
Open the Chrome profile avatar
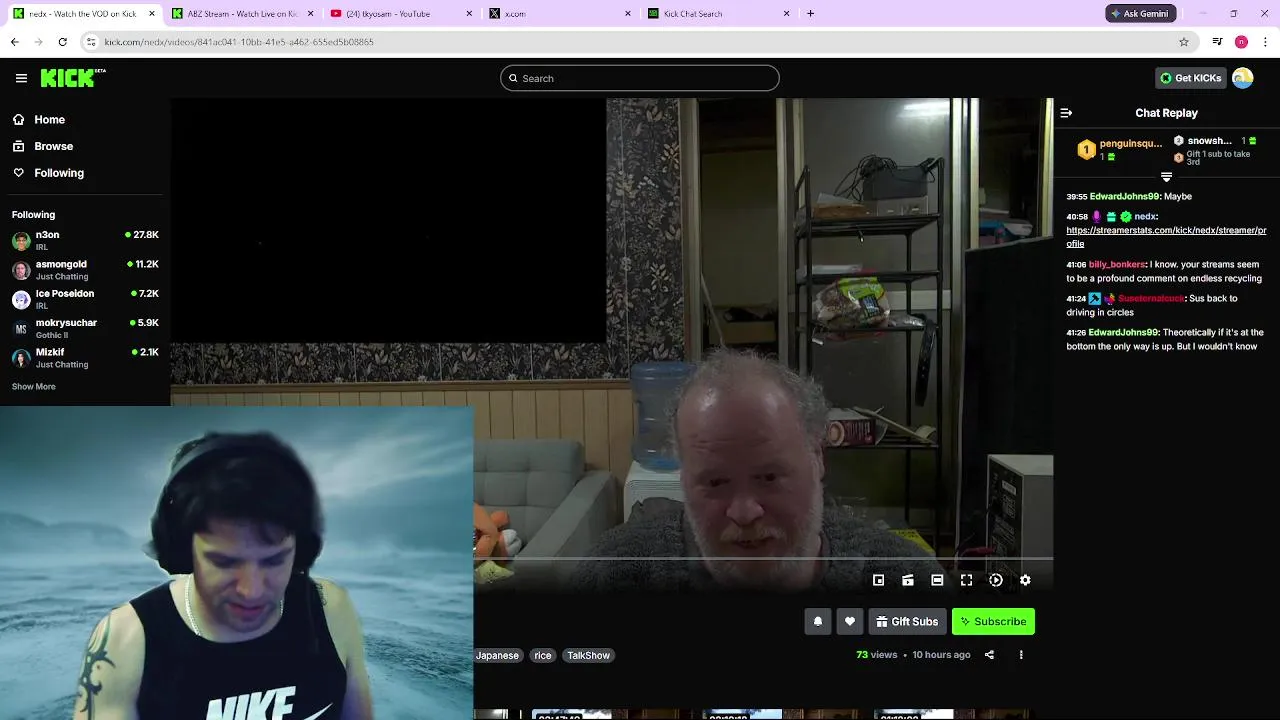1241,42
